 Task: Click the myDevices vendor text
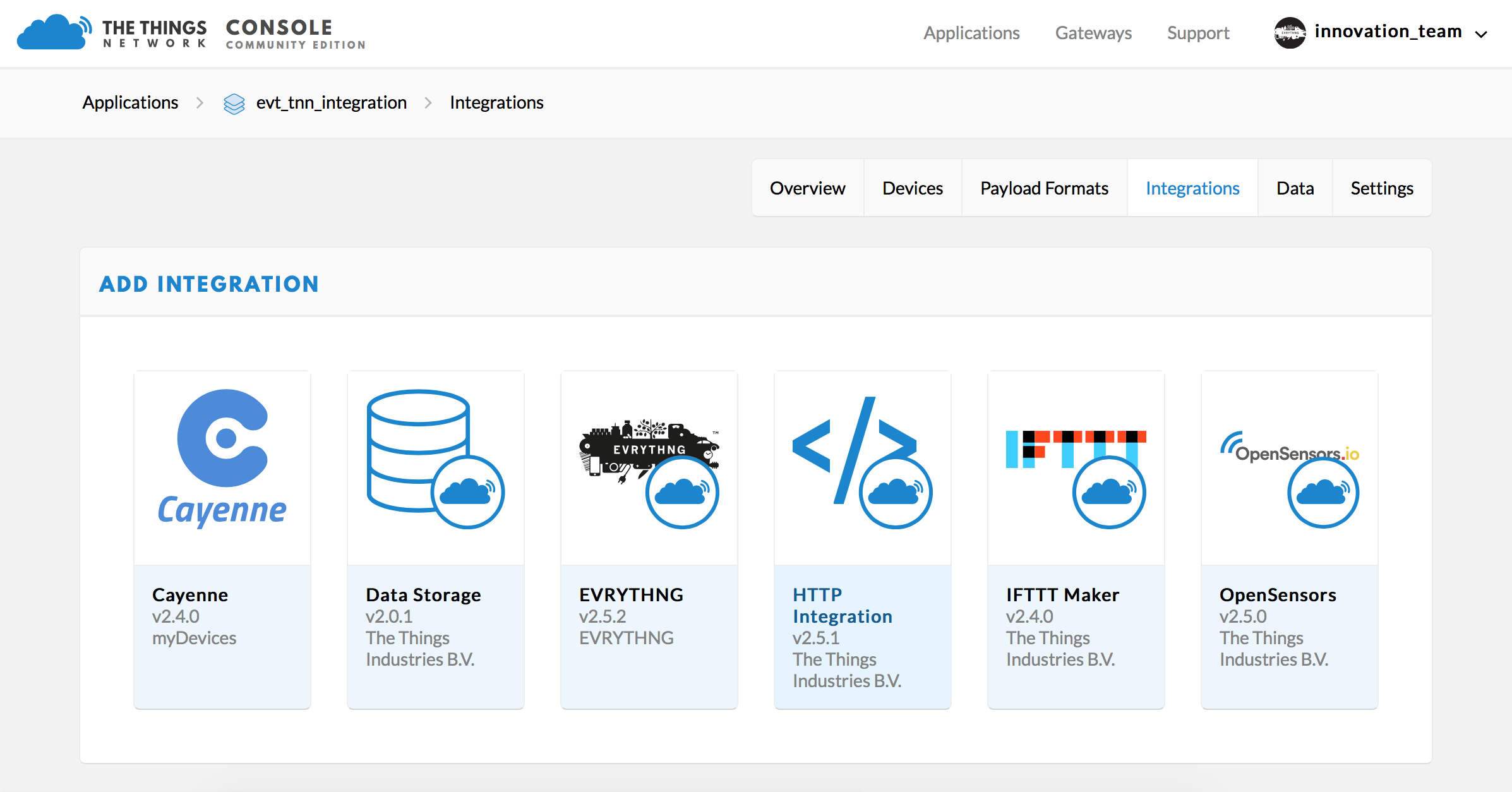[194, 638]
